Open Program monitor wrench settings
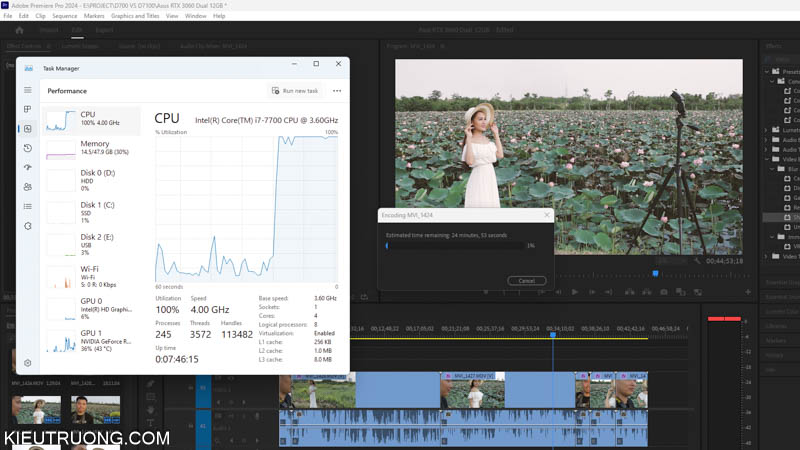The image size is (800, 450). (697, 261)
